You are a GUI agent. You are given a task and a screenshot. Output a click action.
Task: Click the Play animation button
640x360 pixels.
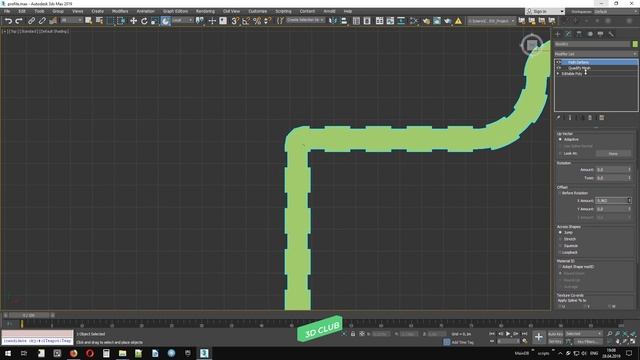tap(508, 334)
